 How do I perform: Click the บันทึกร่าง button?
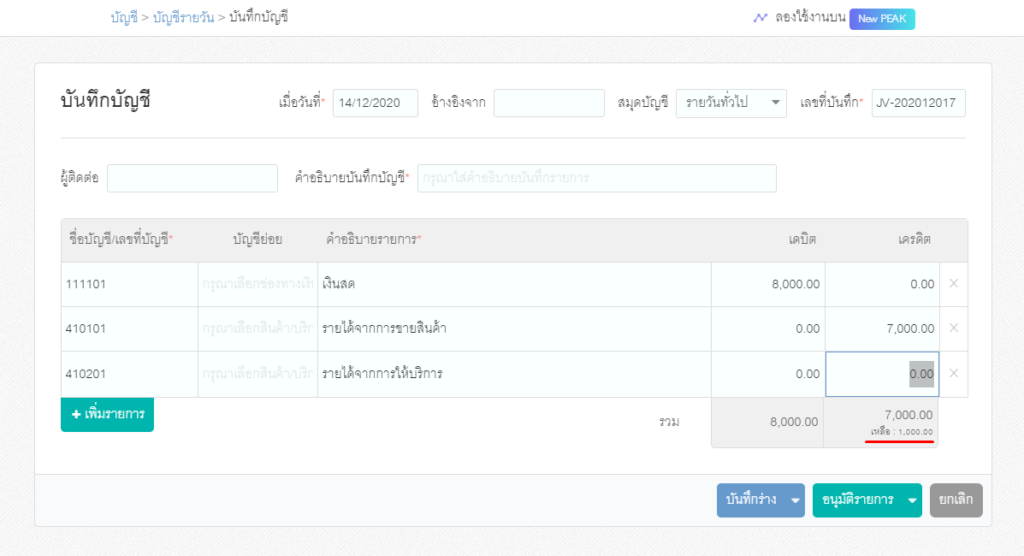point(752,500)
